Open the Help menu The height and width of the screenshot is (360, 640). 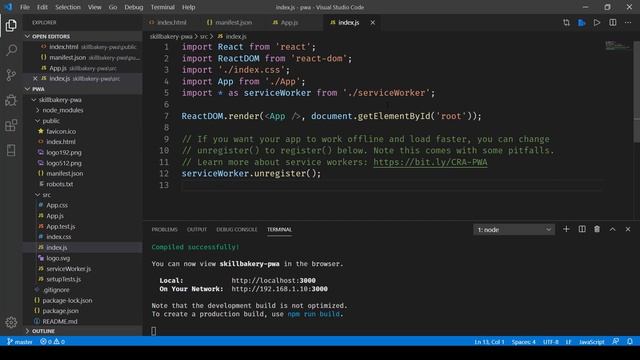click(x=188, y=7)
